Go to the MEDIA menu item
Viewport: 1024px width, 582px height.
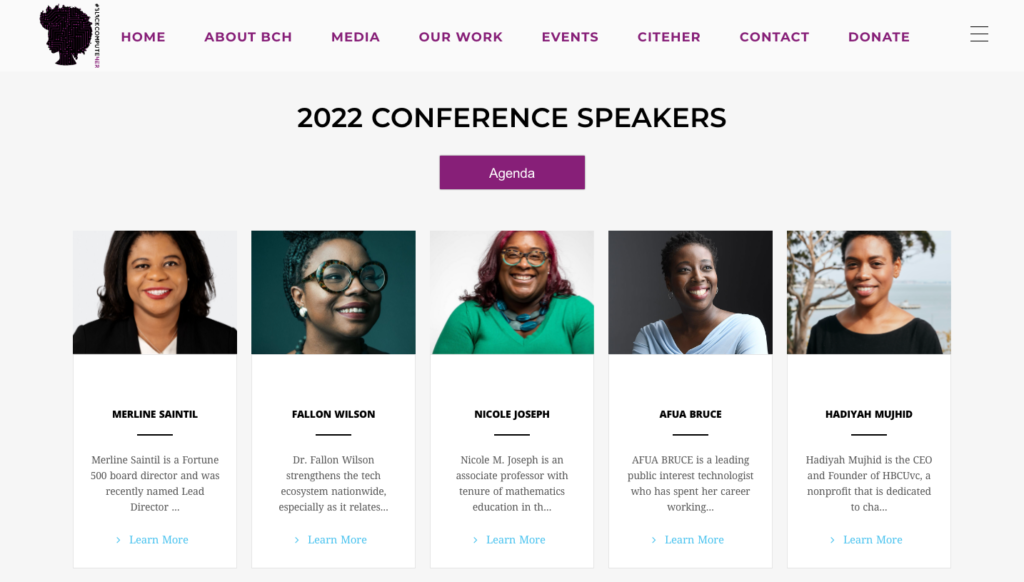click(x=355, y=37)
